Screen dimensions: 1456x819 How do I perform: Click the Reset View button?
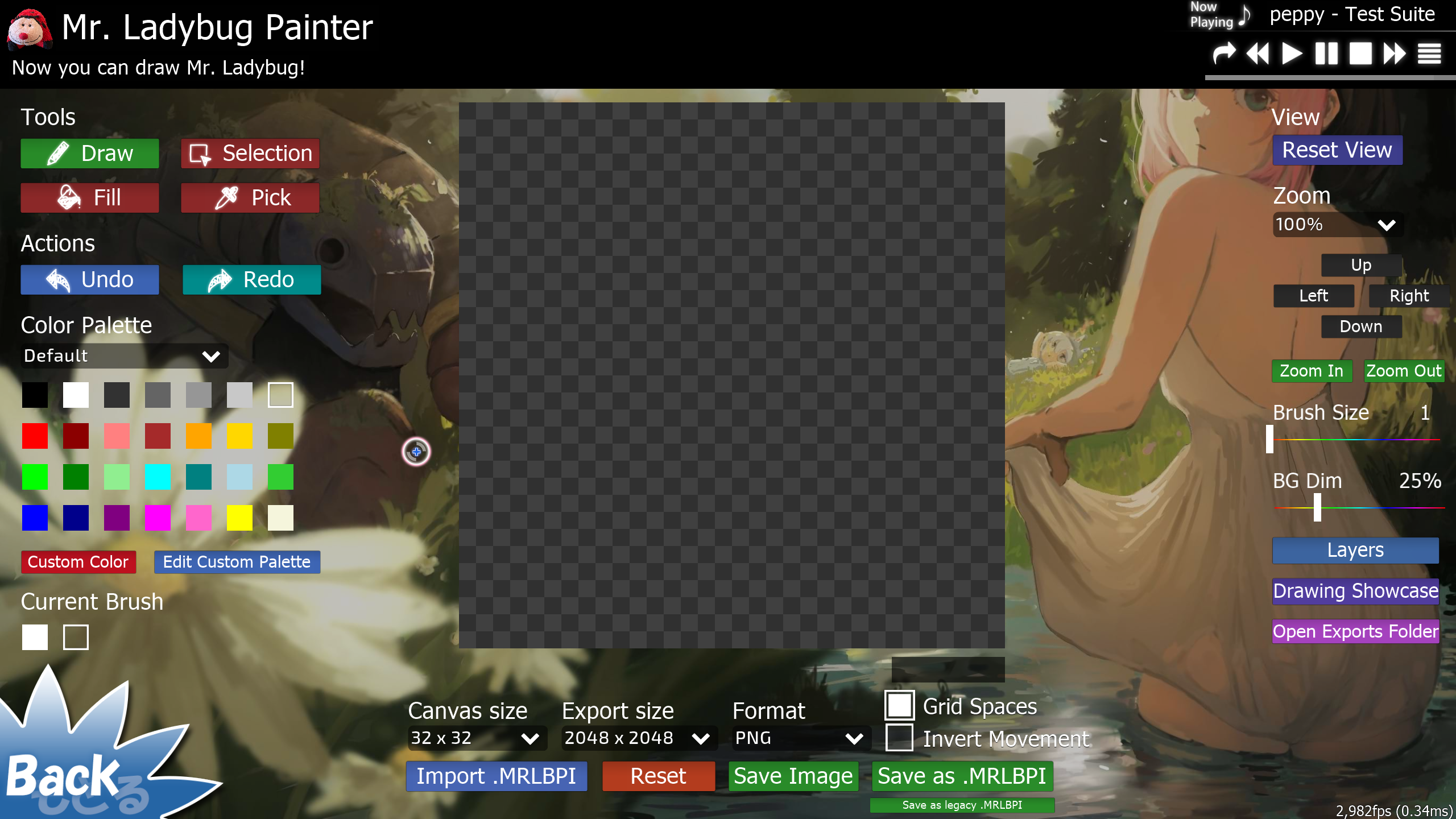coord(1338,150)
